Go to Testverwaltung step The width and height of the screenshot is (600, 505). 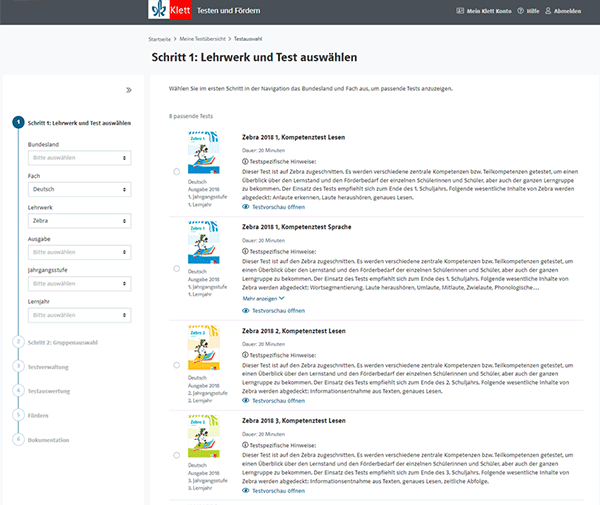coord(48,367)
